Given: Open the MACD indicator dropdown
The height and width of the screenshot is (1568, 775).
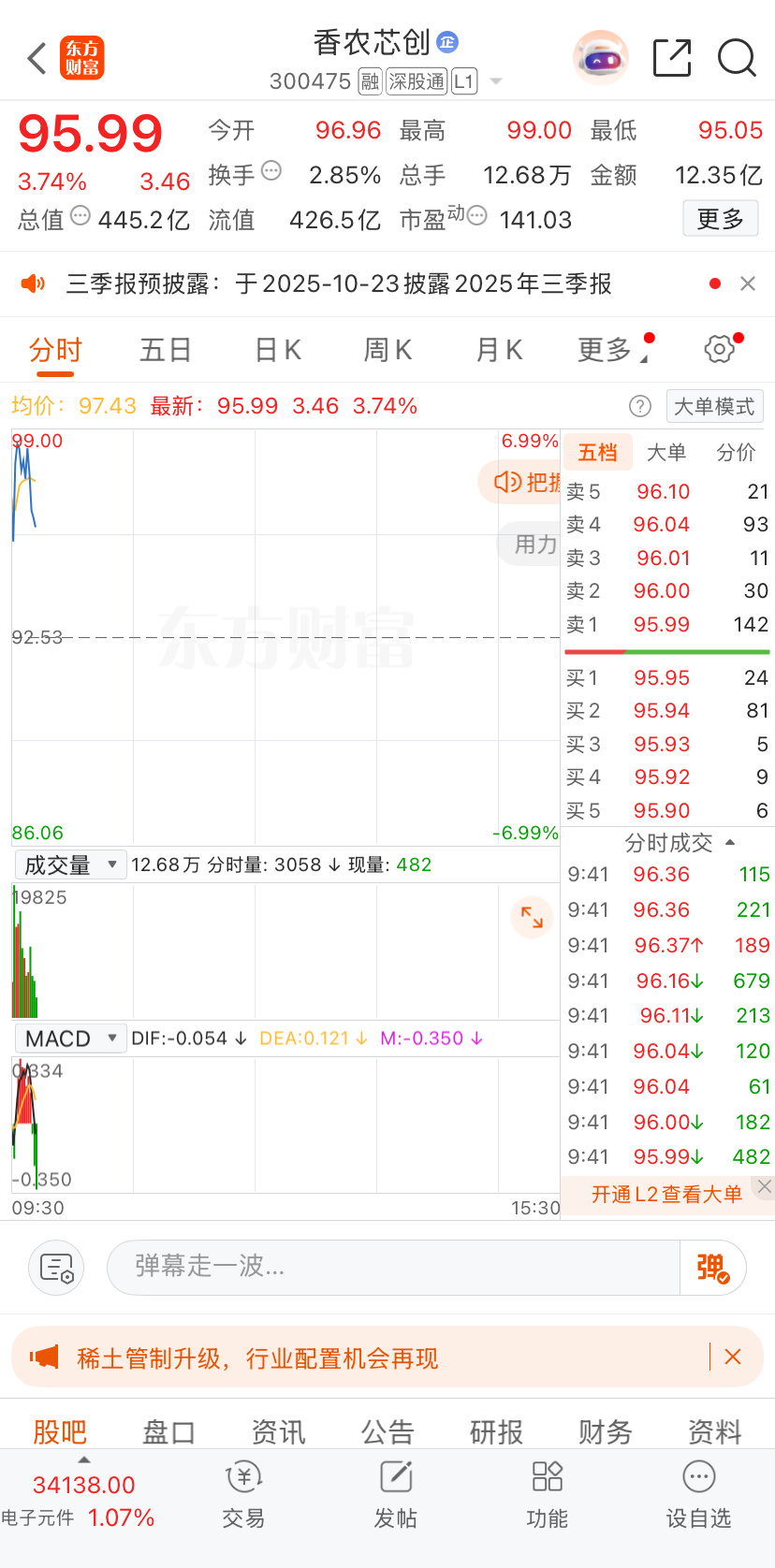Looking at the screenshot, I should pos(70,1038).
